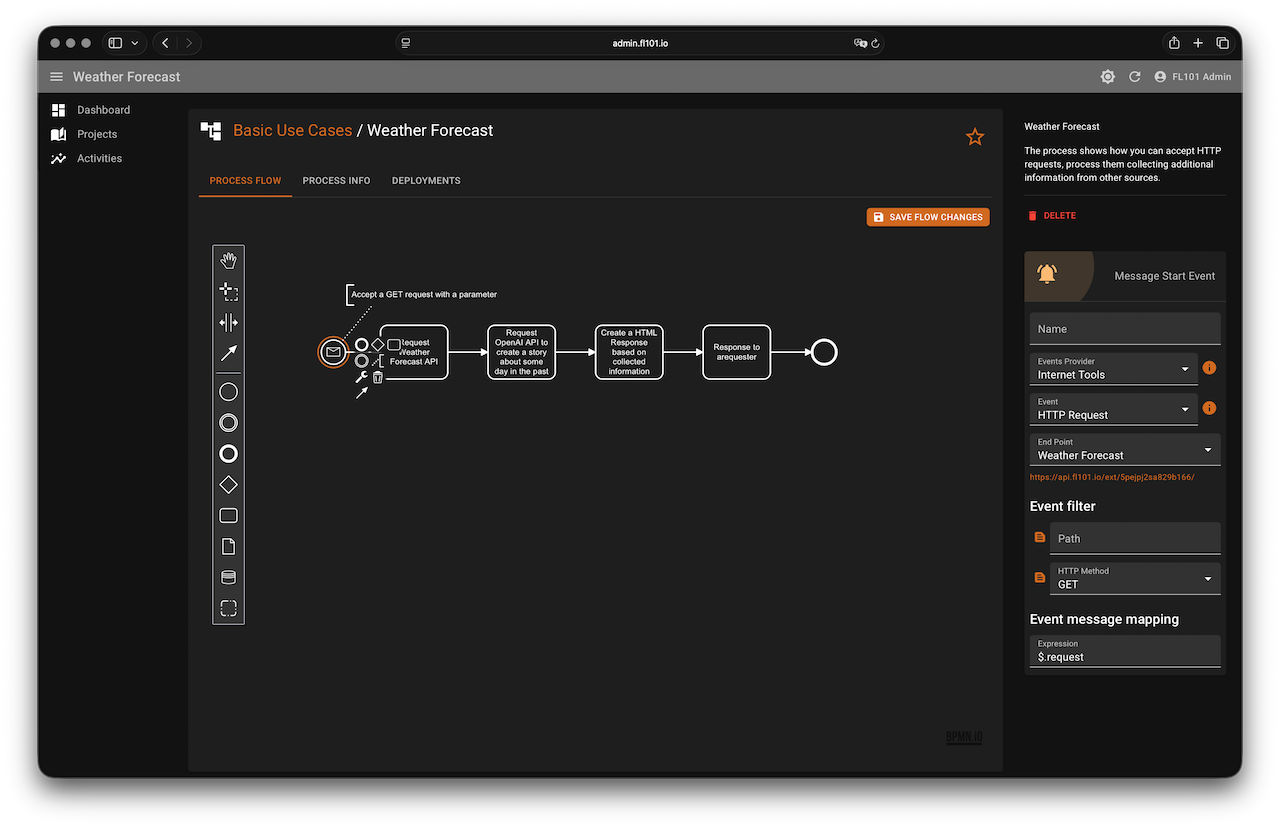Viewport: 1280px width, 828px height.
Task: Toggle the hamburger sidebar menu
Action: (56, 77)
